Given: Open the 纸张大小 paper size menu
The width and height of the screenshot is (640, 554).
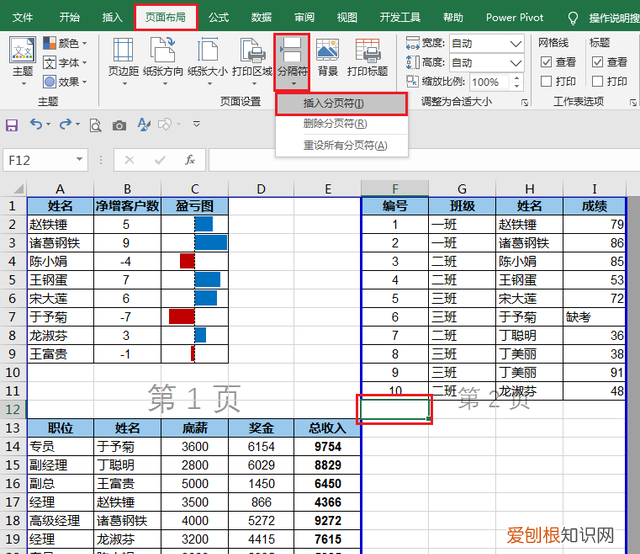Looking at the screenshot, I should click(x=208, y=61).
